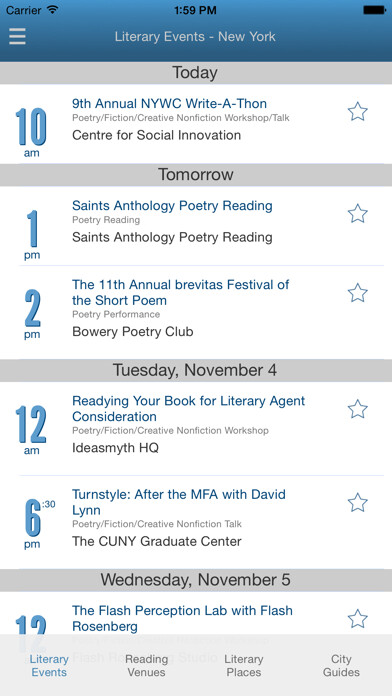The image size is (392, 696).
Task: Open 9th Annual NYWC Write-A-Thon event
Action: click(x=170, y=104)
